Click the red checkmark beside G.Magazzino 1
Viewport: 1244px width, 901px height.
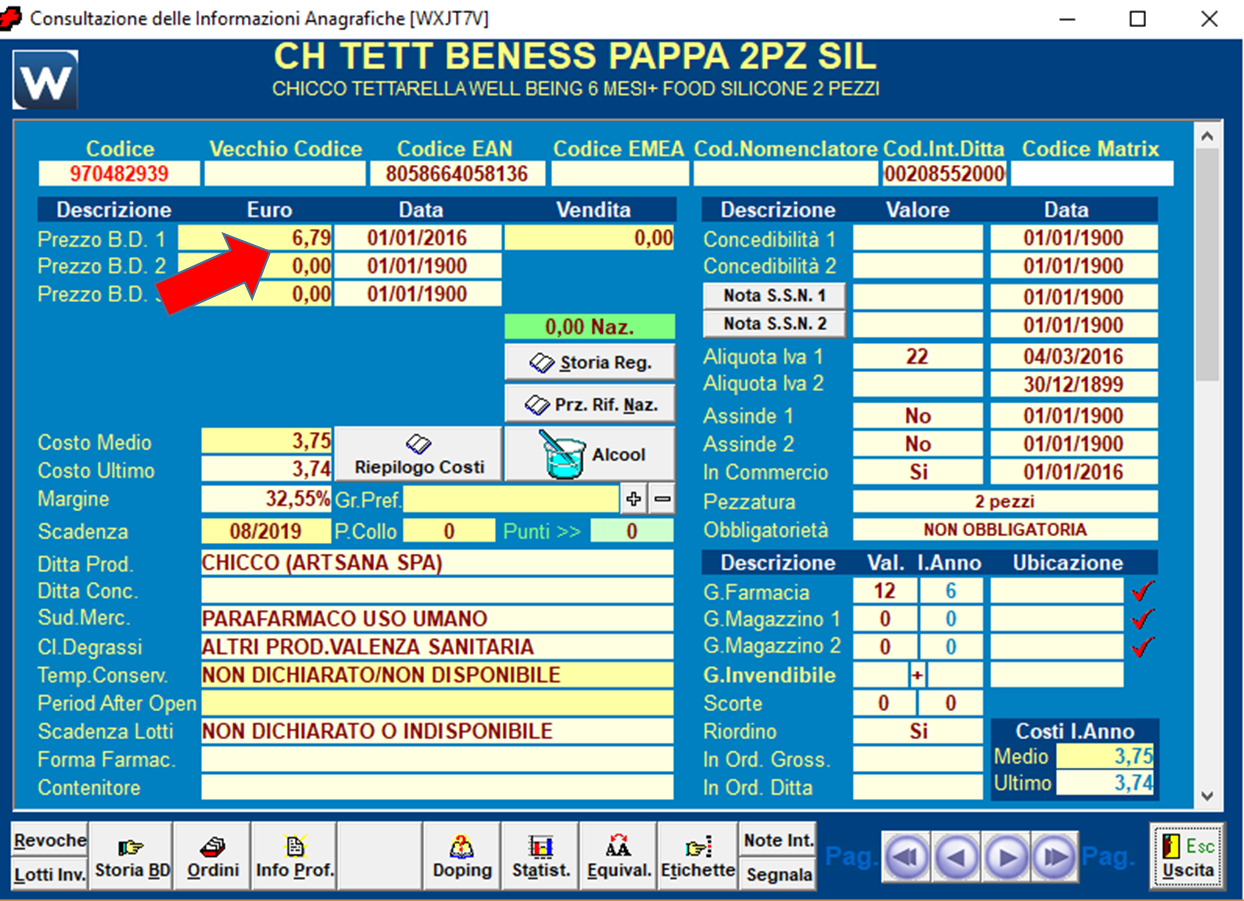click(x=1142, y=619)
